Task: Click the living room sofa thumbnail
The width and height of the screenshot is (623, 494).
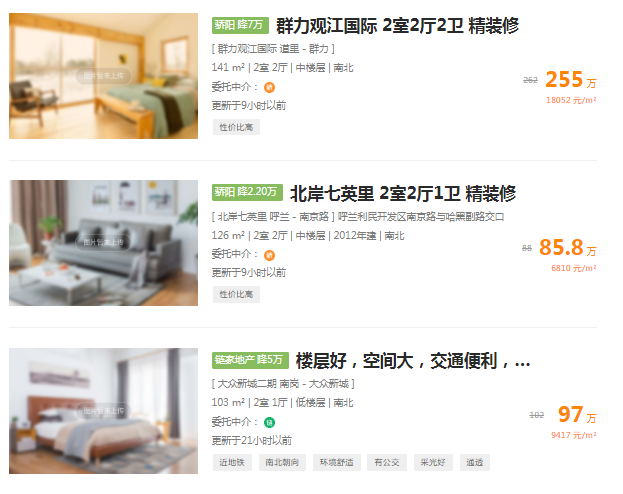Action: (x=103, y=243)
